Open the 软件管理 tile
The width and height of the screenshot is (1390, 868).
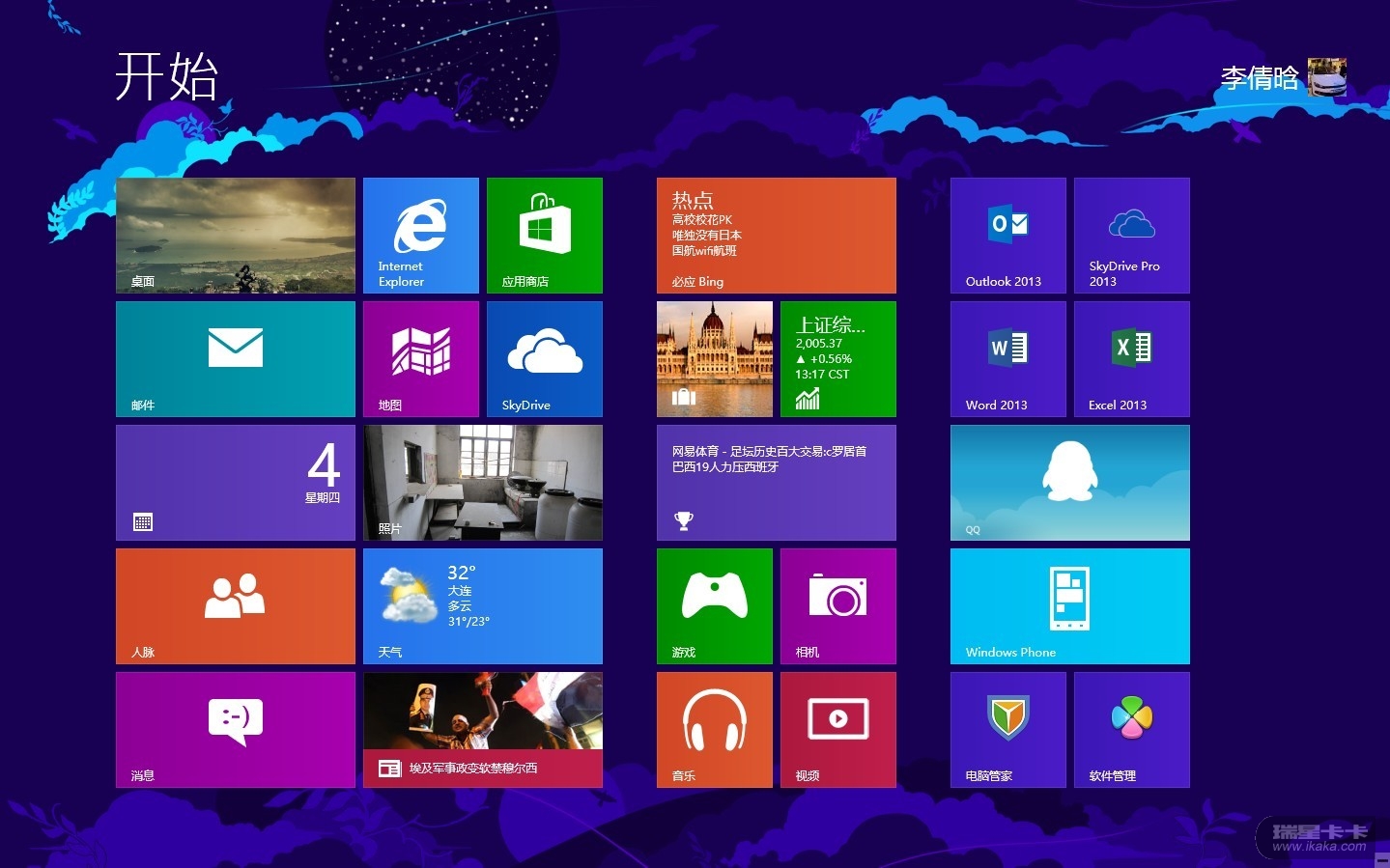pyautogui.click(x=1132, y=730)
